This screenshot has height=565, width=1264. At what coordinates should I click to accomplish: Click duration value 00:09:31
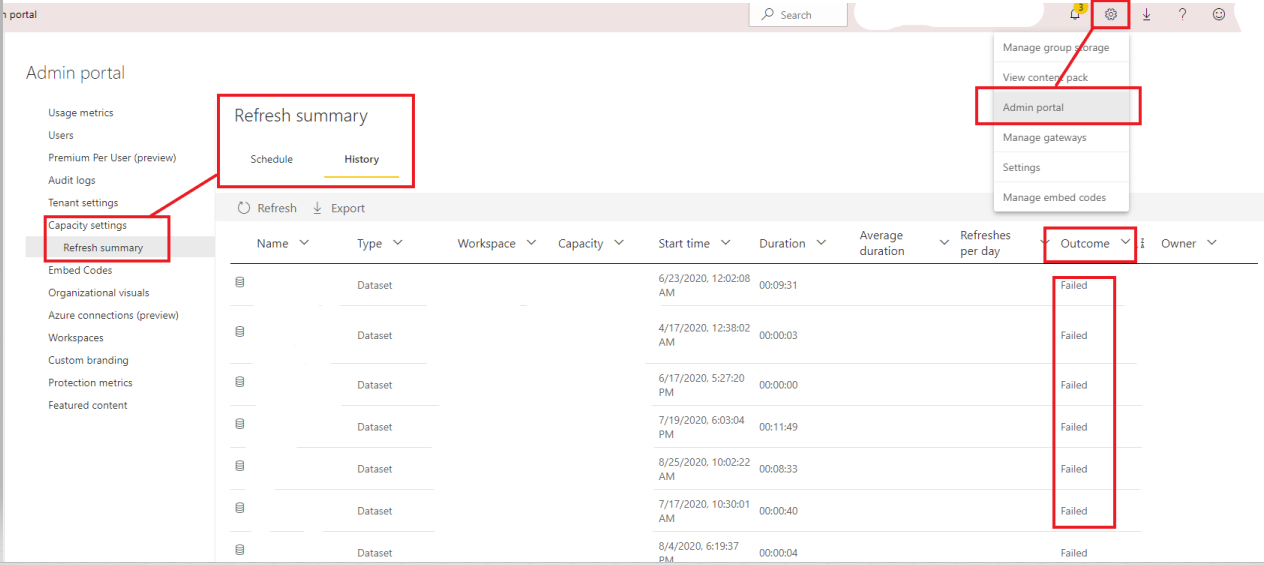click(778, 285)
